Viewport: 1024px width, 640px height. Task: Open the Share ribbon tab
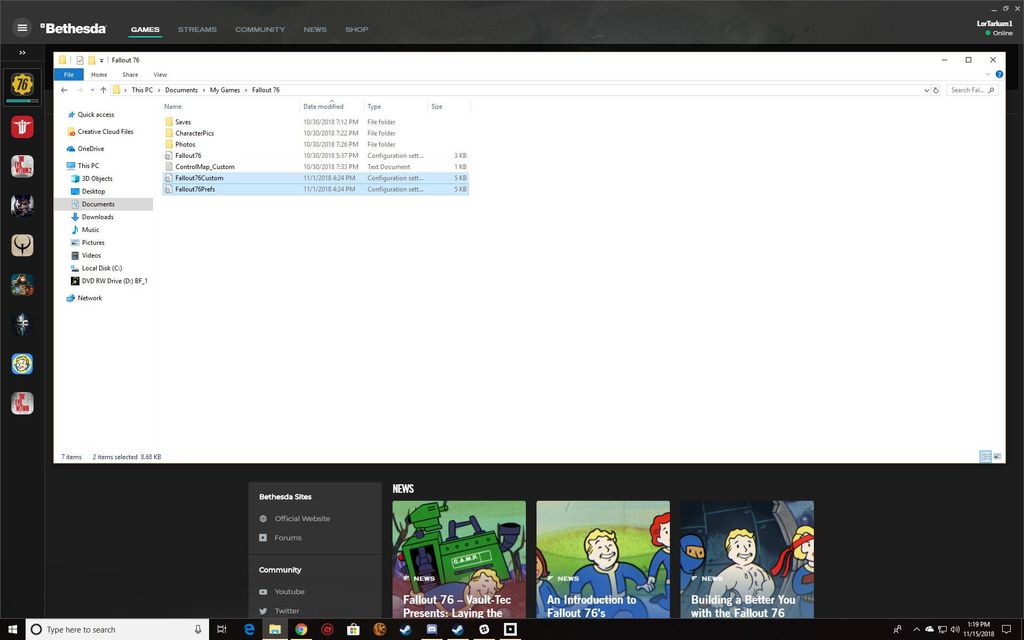coord(130,74)
